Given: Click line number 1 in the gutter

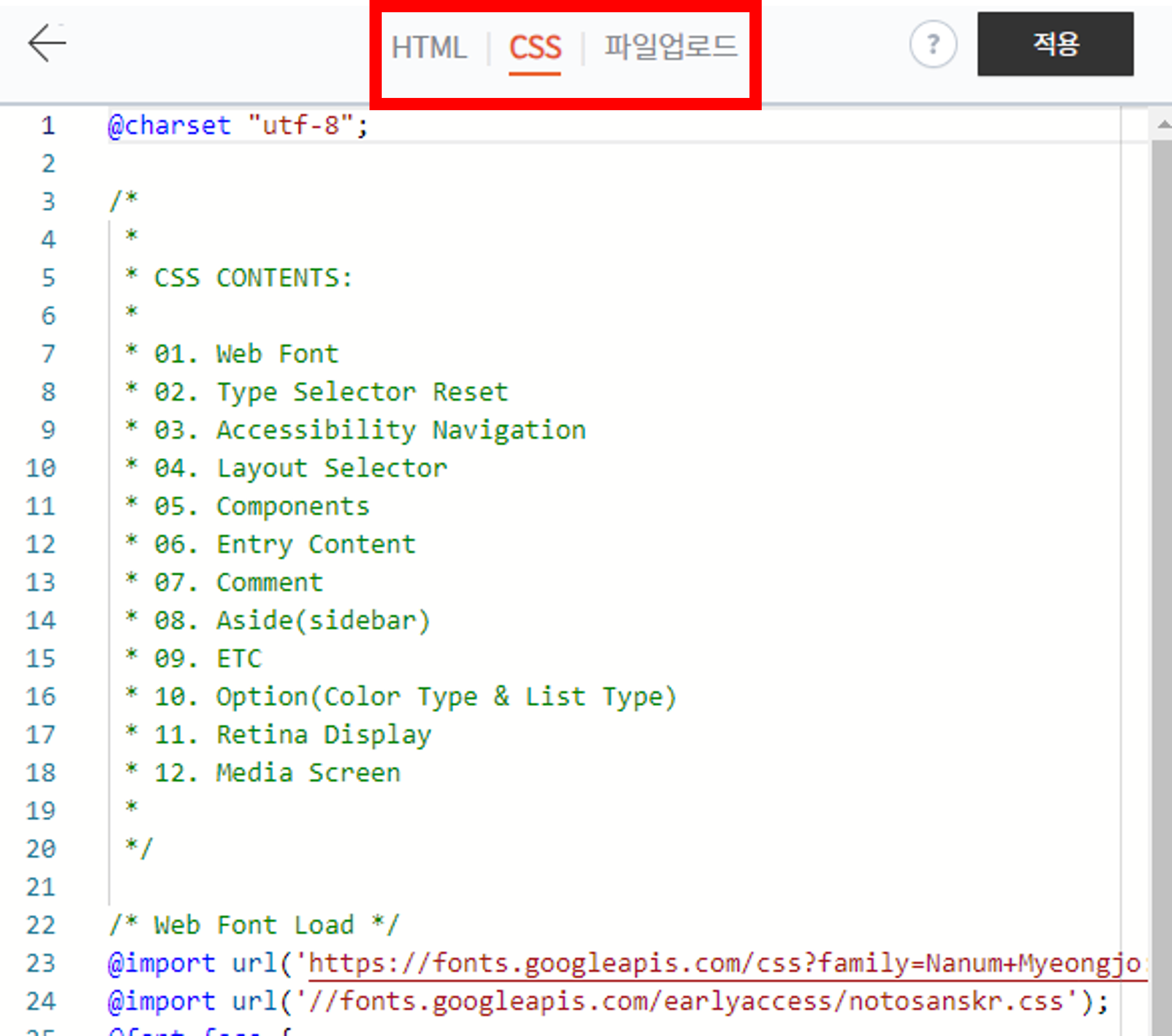Looking at the screenshot, I should 48,125.
